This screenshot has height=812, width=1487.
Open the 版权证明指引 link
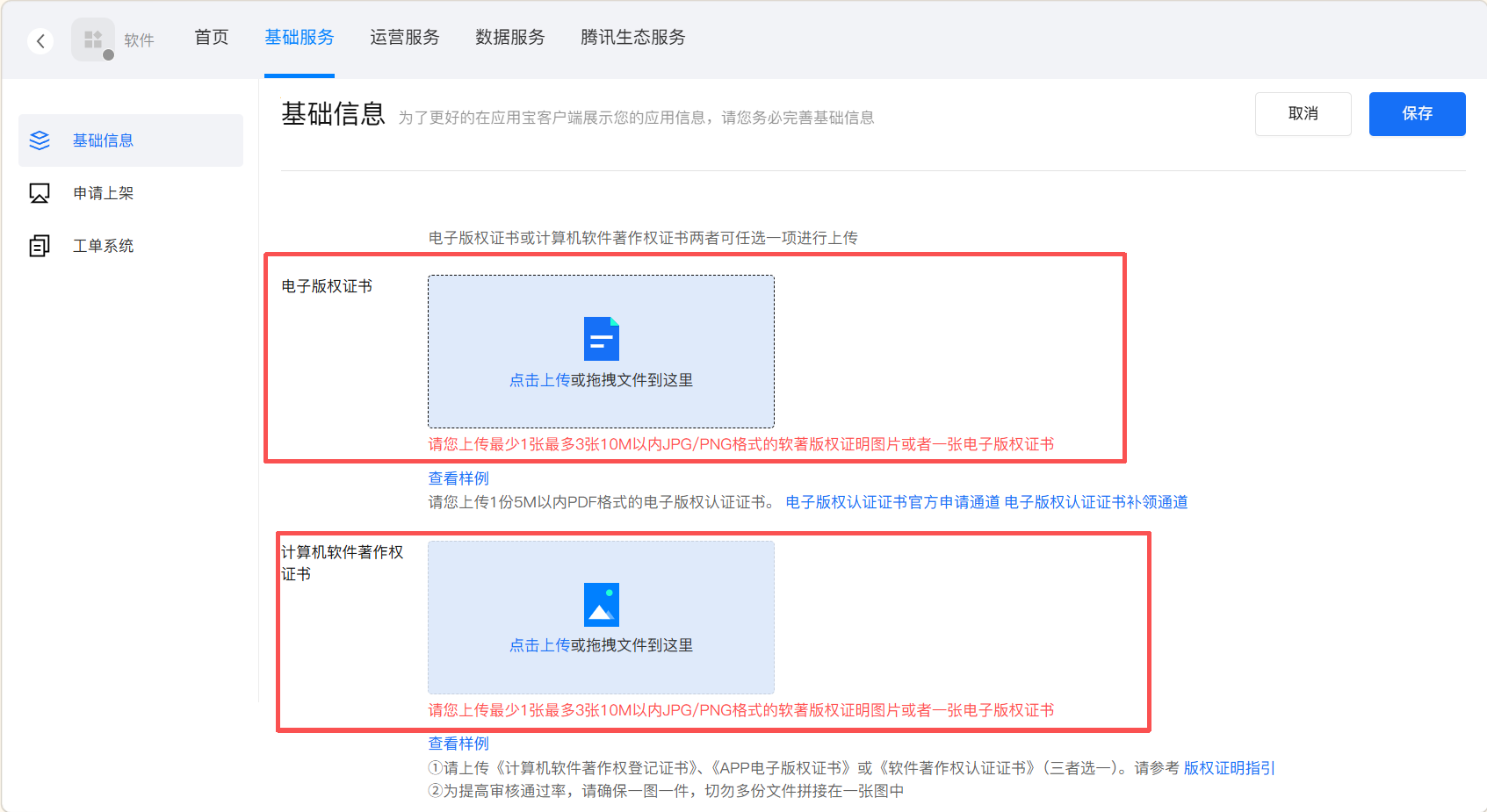pos(1229,768)
